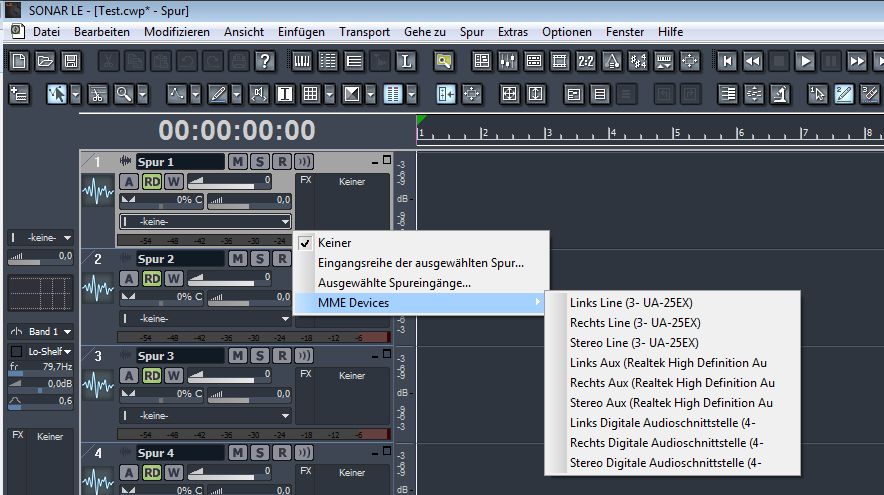Open the Transport menu
Screen dimensions: 884x495
(364, 32)
